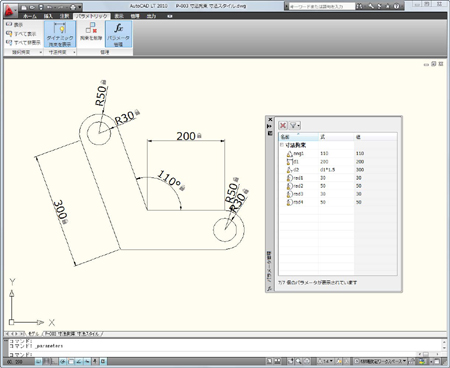Switch to the Output ribbon tab
450x368 pixels.
pyautogui.click(x=151, y=16)
